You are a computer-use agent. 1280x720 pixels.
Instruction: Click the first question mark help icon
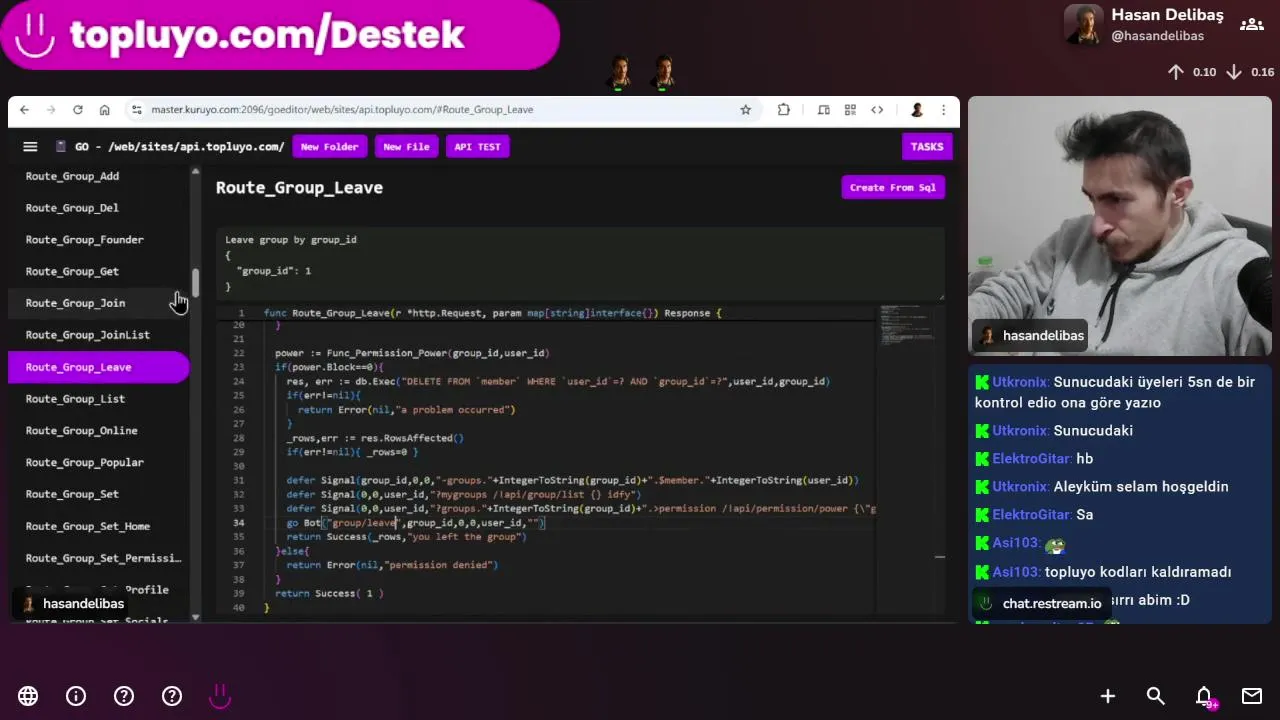click(x=124, y=696)
